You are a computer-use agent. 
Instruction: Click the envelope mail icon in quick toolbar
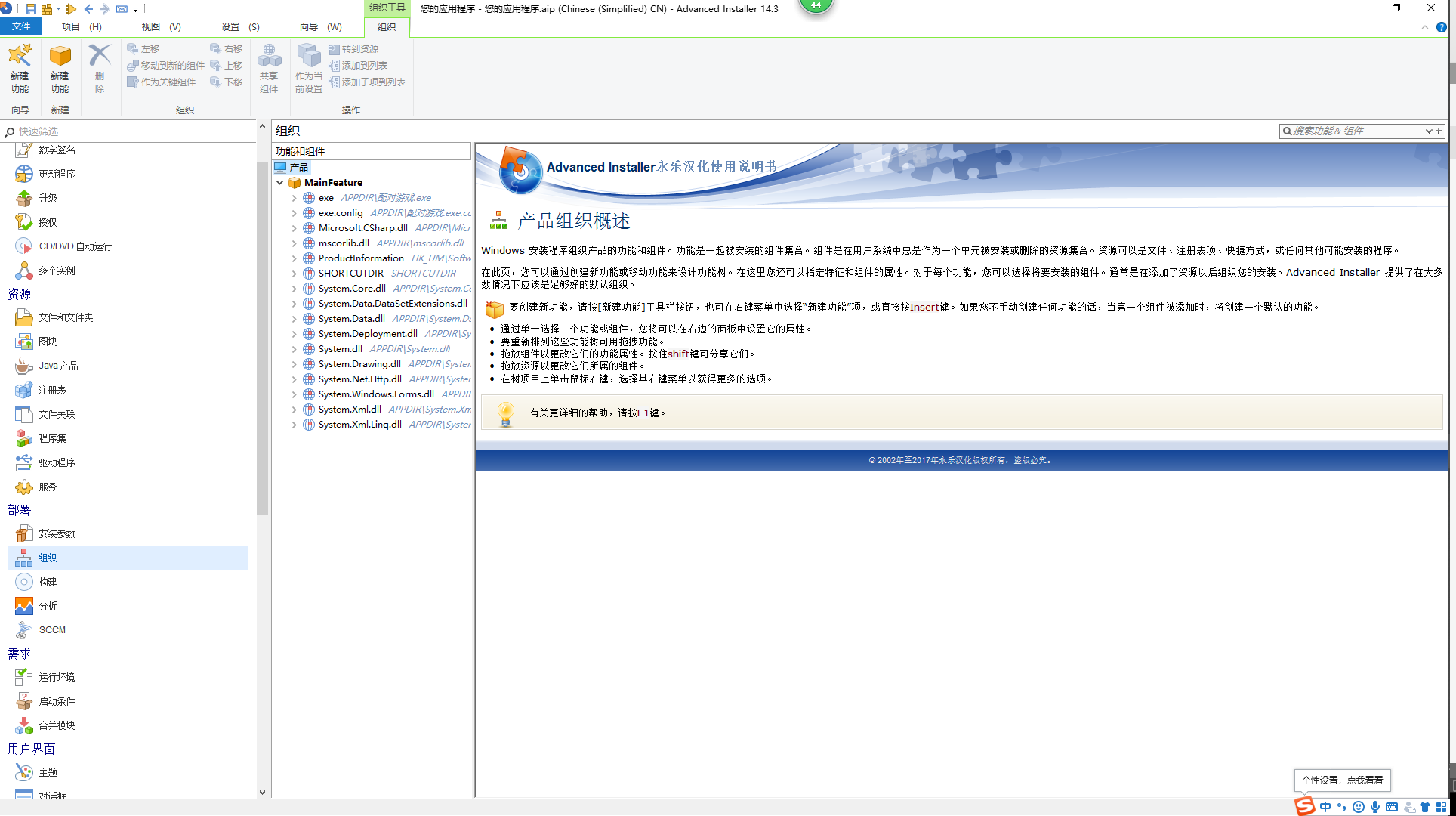[122, 9]
